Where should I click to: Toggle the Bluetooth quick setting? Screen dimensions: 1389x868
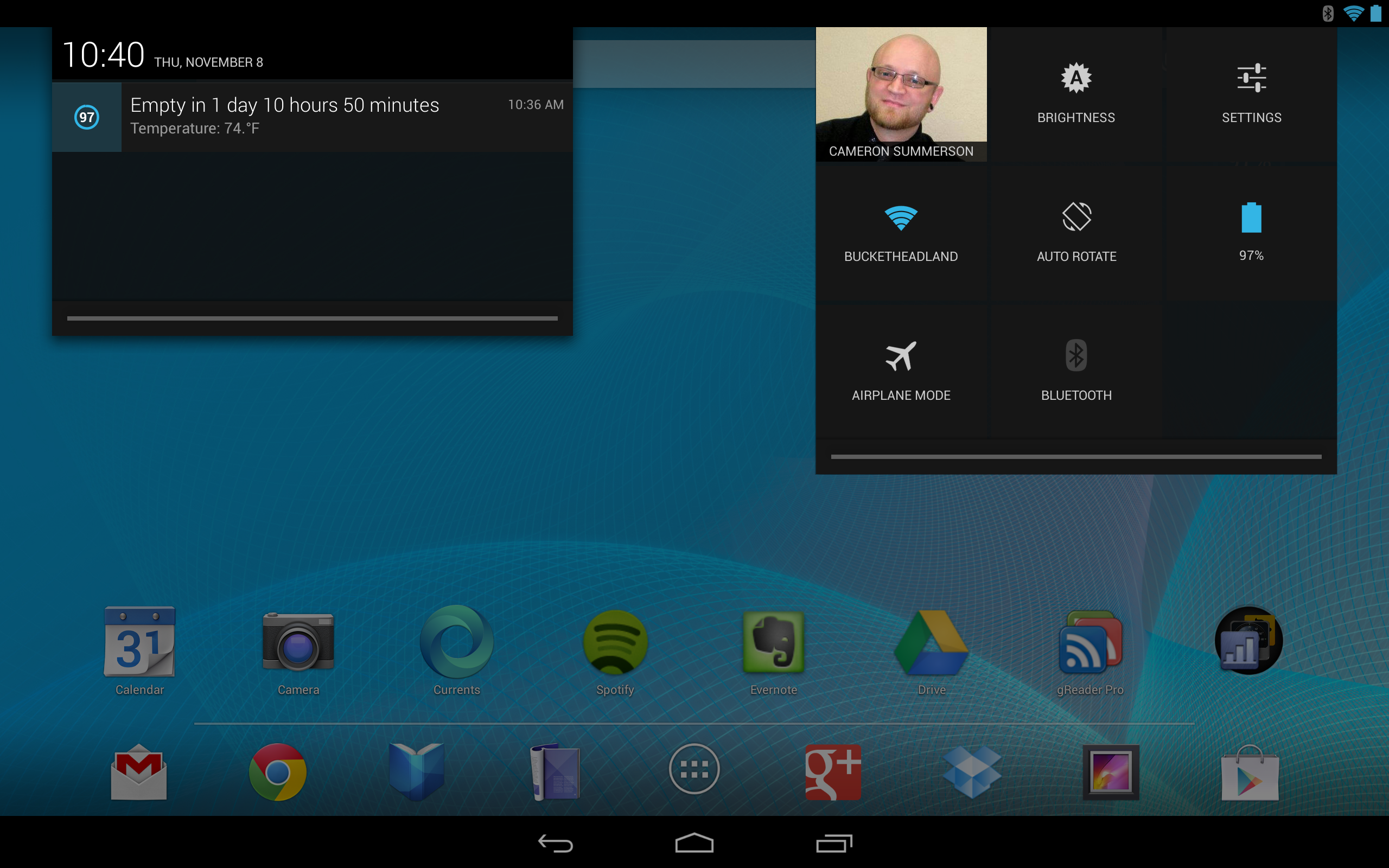(x=1076, y=372)
